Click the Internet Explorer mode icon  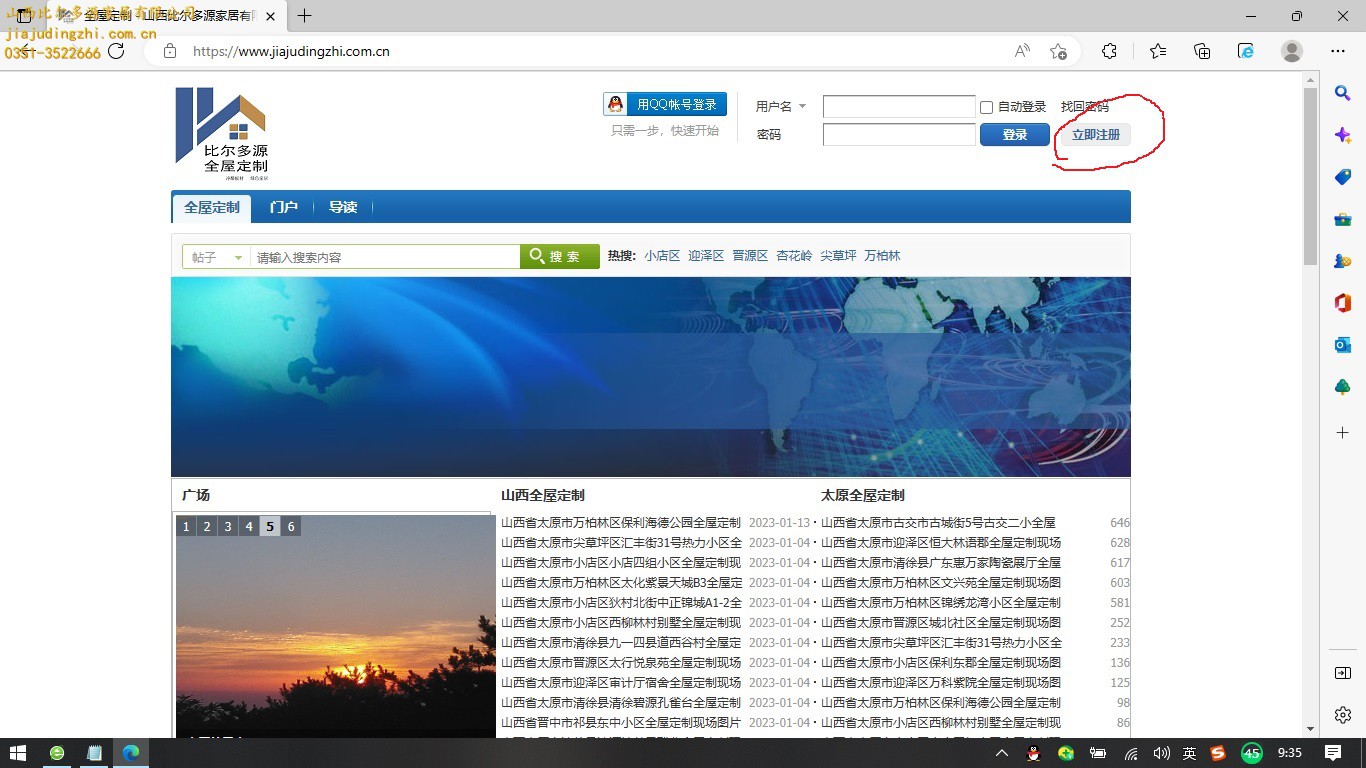(1246, 51)
